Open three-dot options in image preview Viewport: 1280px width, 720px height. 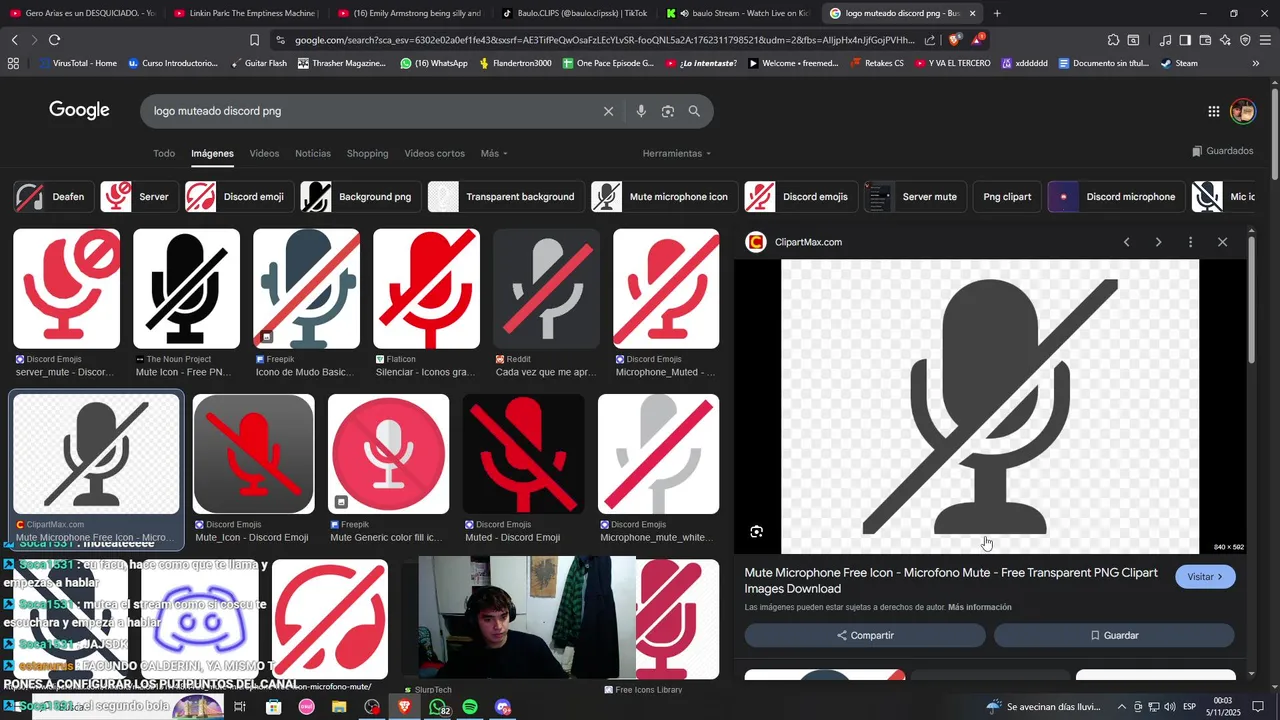1190,242
